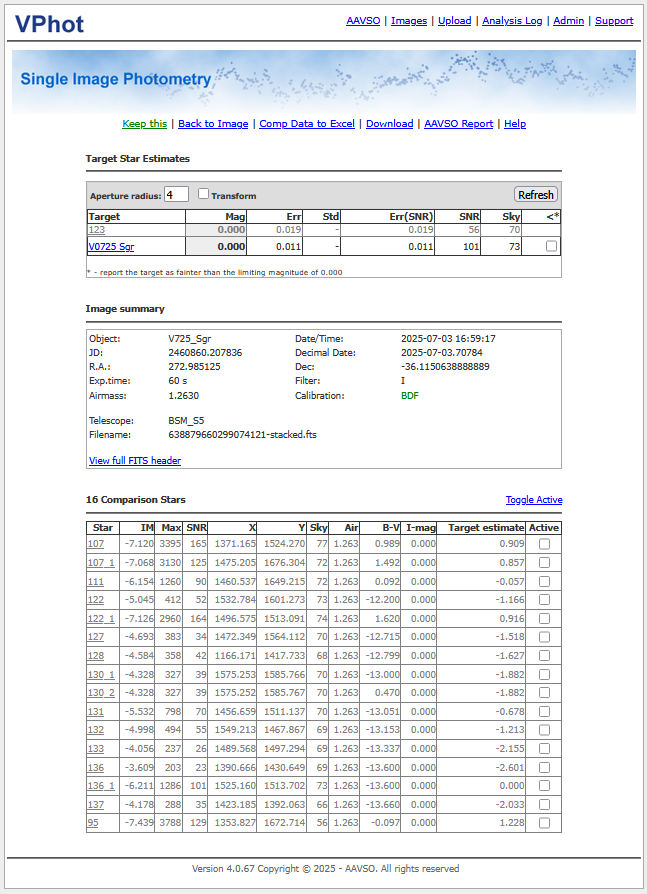Activate comparison star 136

pyautogui.click(x=544, y=767)
